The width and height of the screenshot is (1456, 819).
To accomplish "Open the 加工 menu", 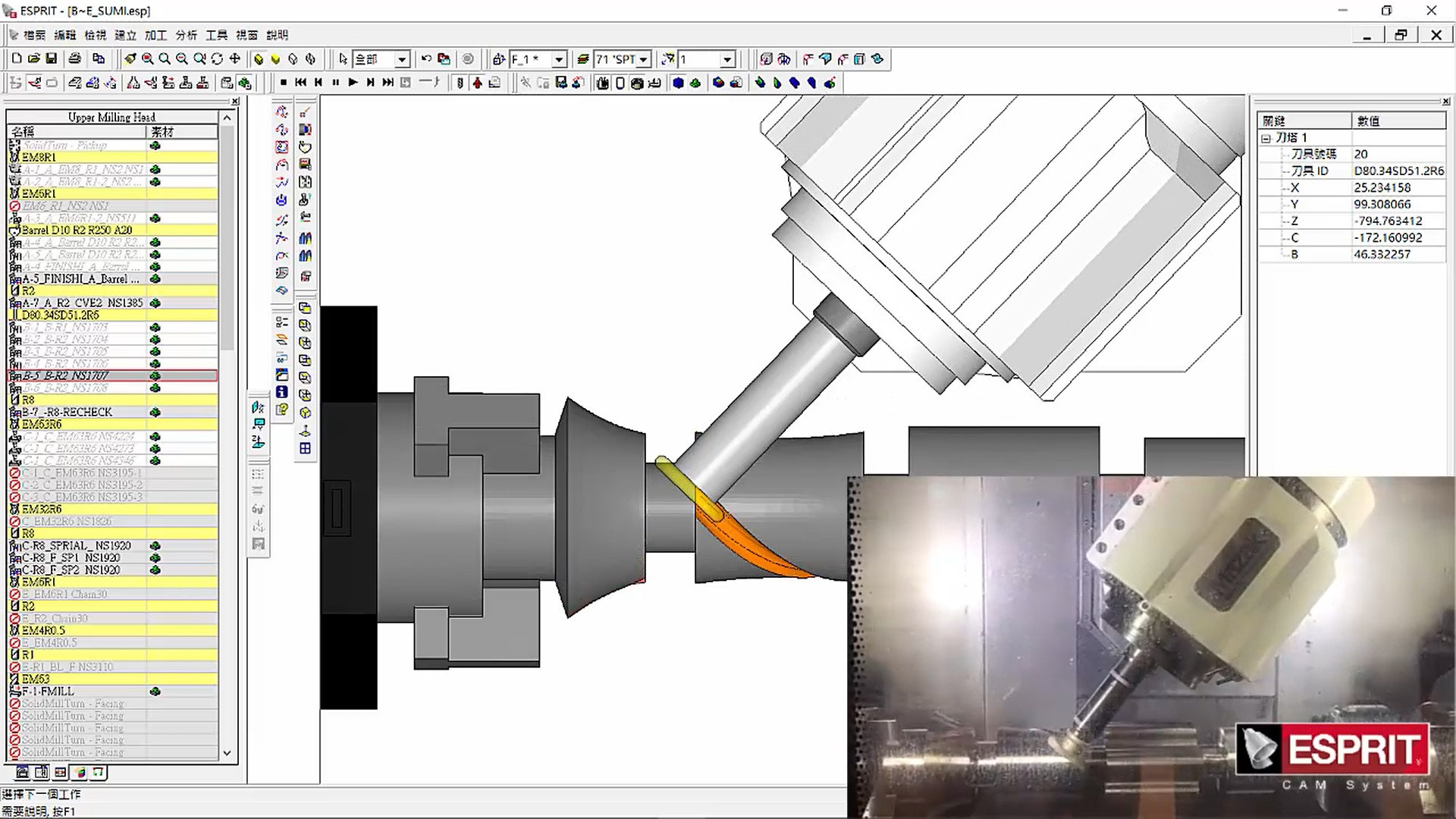I will pyautogui.click(x=155, y=35).
